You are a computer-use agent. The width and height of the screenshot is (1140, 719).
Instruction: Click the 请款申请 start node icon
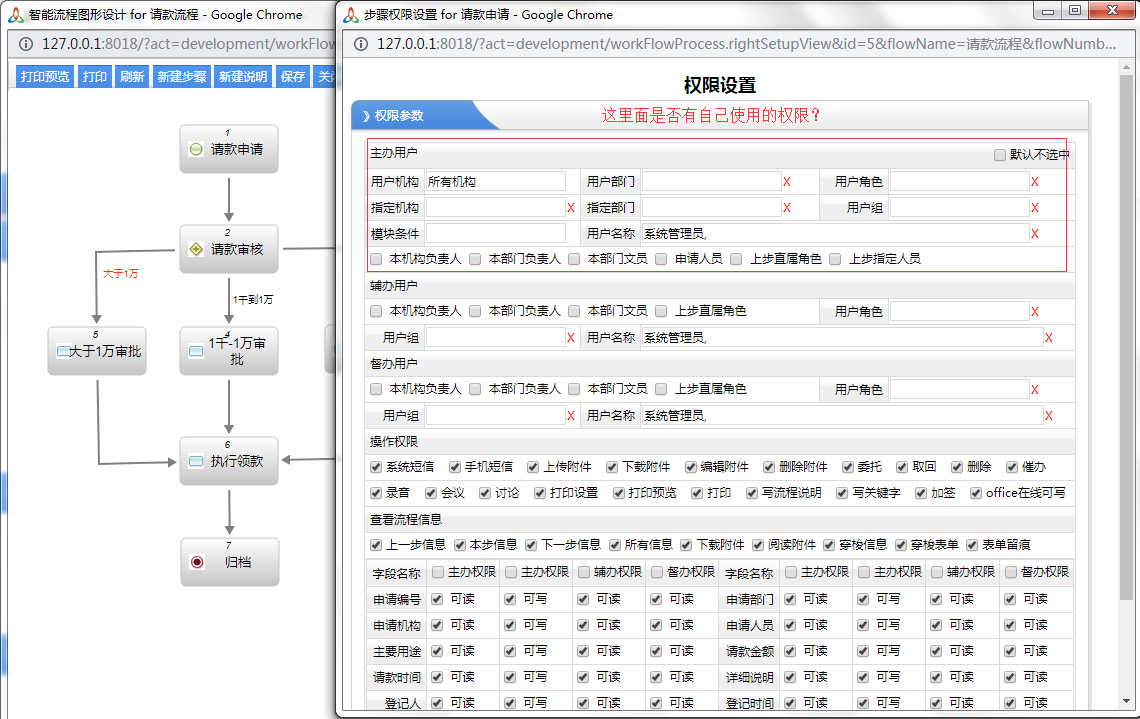point(196,149)
